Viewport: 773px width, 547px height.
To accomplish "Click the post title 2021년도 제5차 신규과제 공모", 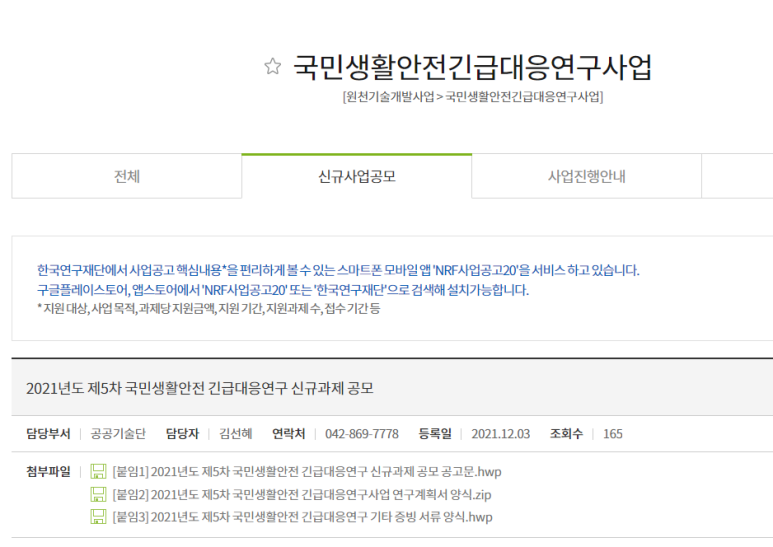I will [x=200, y=388].
